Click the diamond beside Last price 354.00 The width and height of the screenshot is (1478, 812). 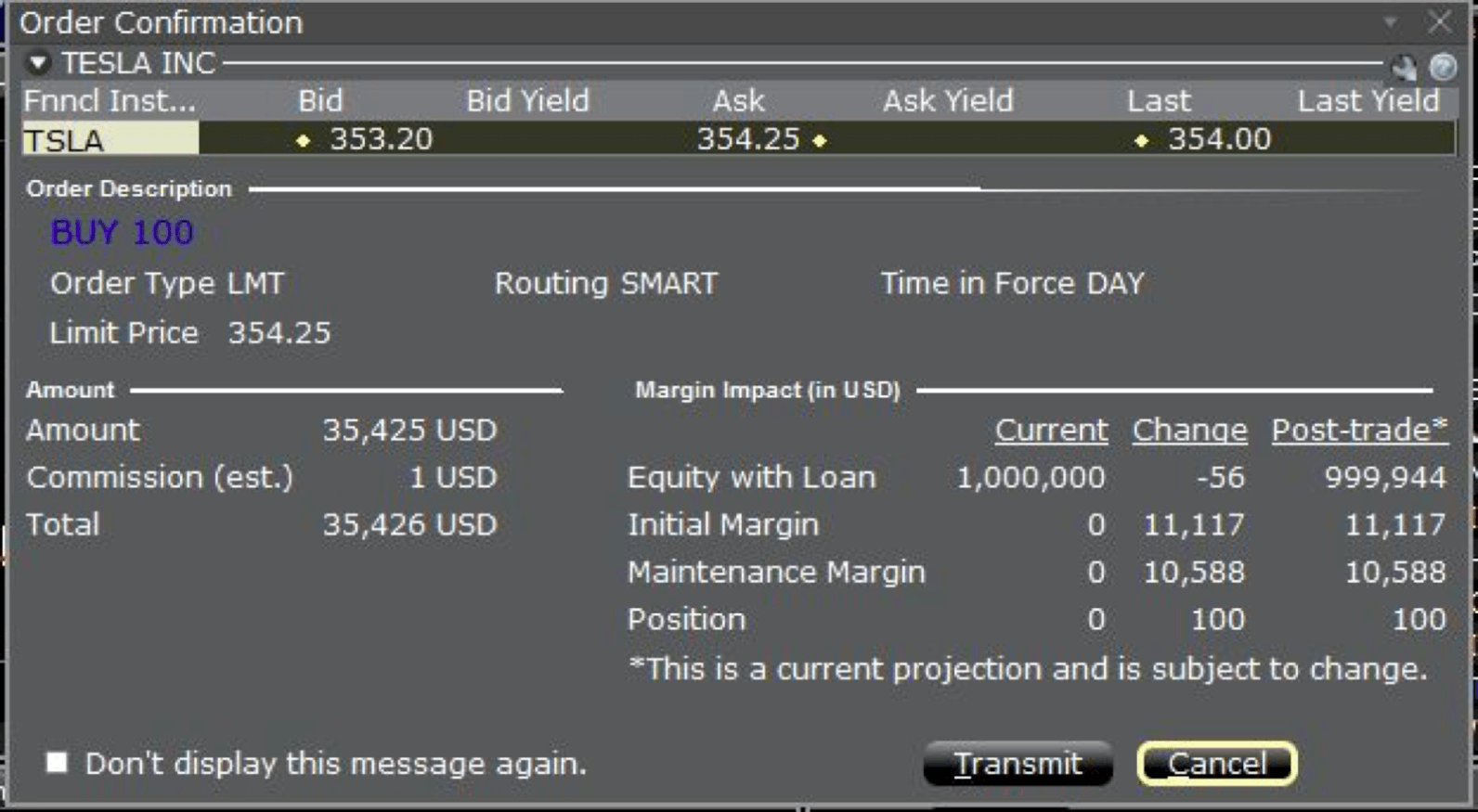tap(1139, 140)
